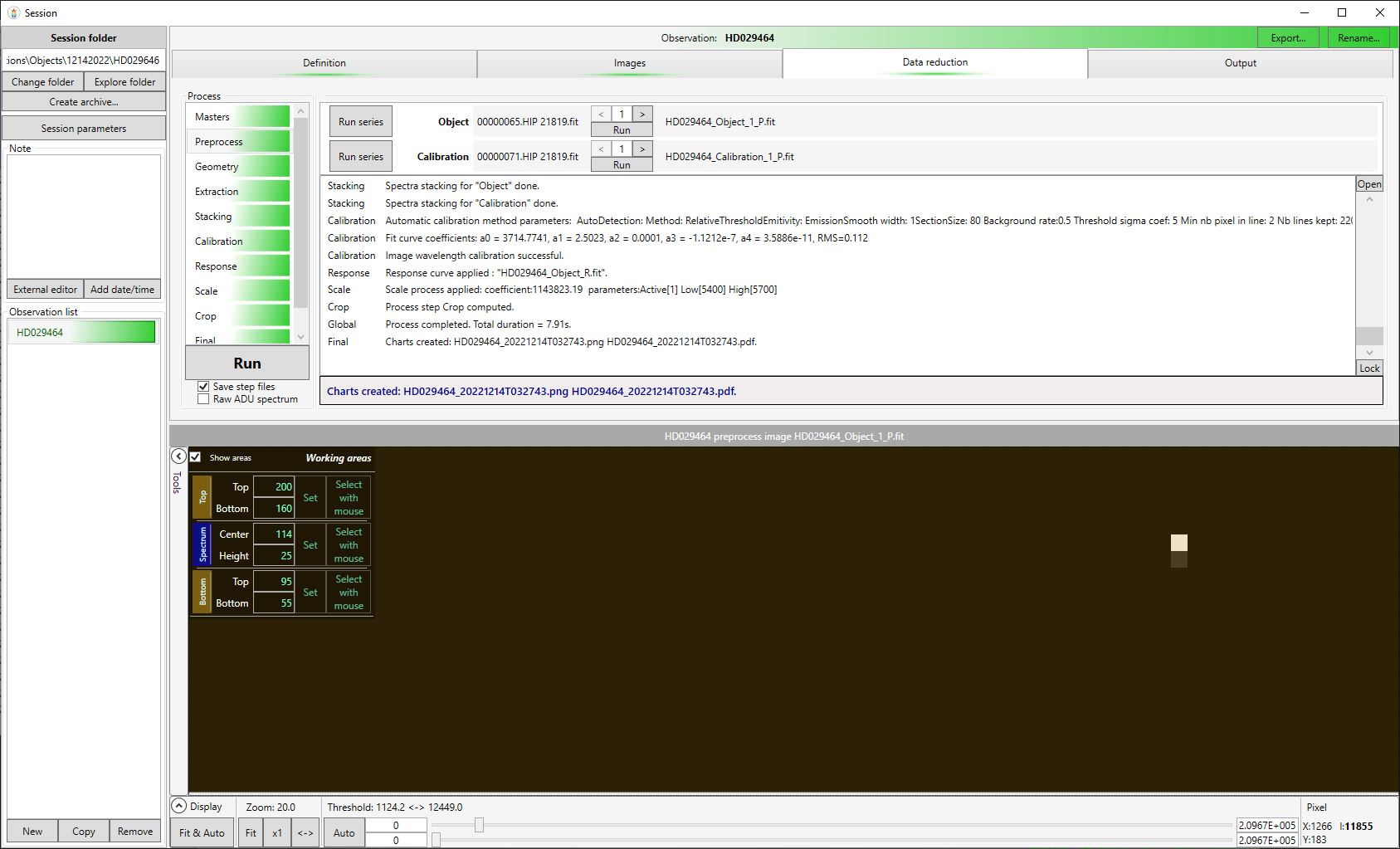Viewport: 1400px width, 849px height.
Task: Adjust the upper threshold slider handle
Action: pos(479,825)
